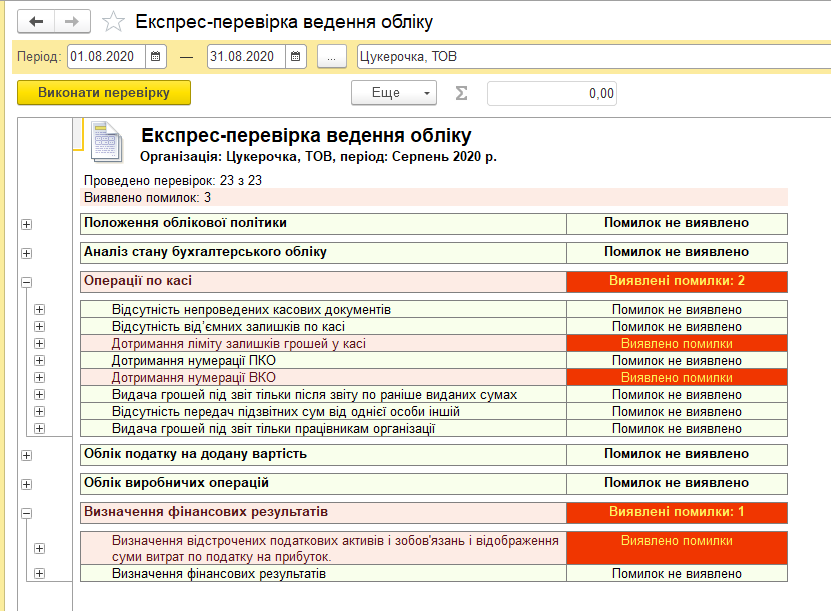Click the sigma sum icon
Viewport: 831px width, 611px height.
pyautogui.click(x=461, y=93)
